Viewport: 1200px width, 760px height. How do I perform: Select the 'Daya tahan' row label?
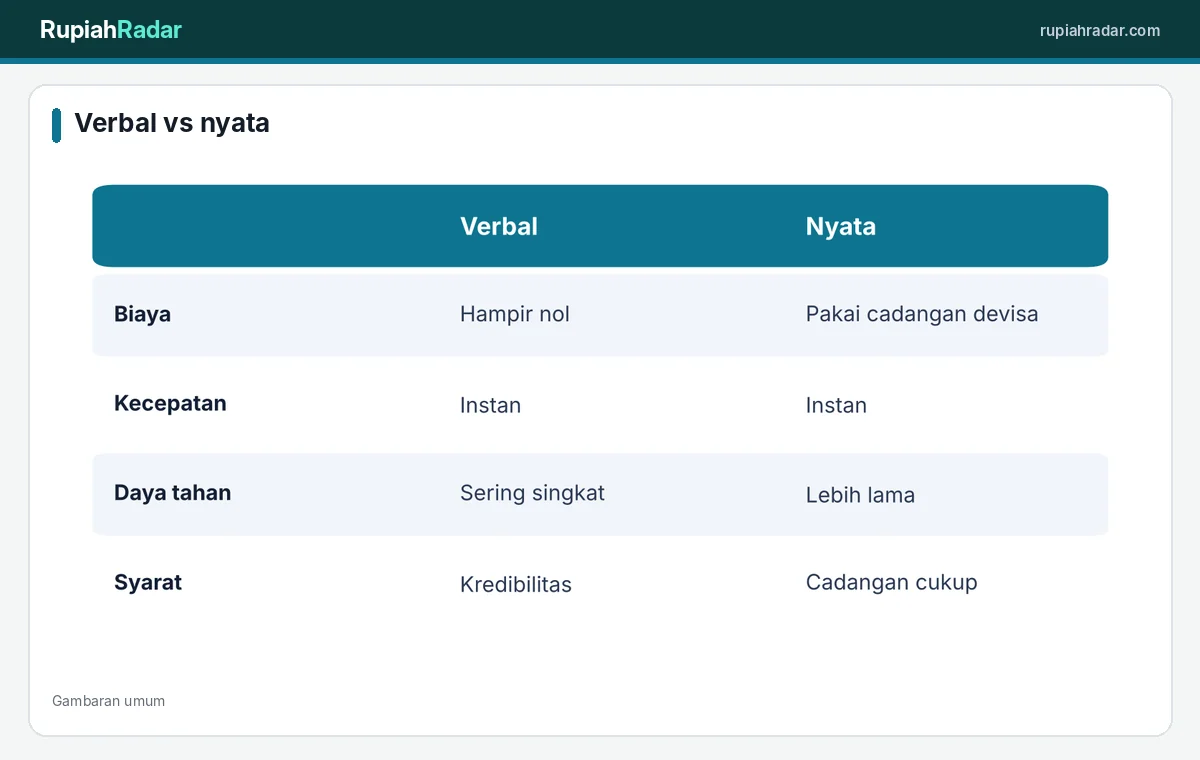pyautogui.click(x=172, y=492)
